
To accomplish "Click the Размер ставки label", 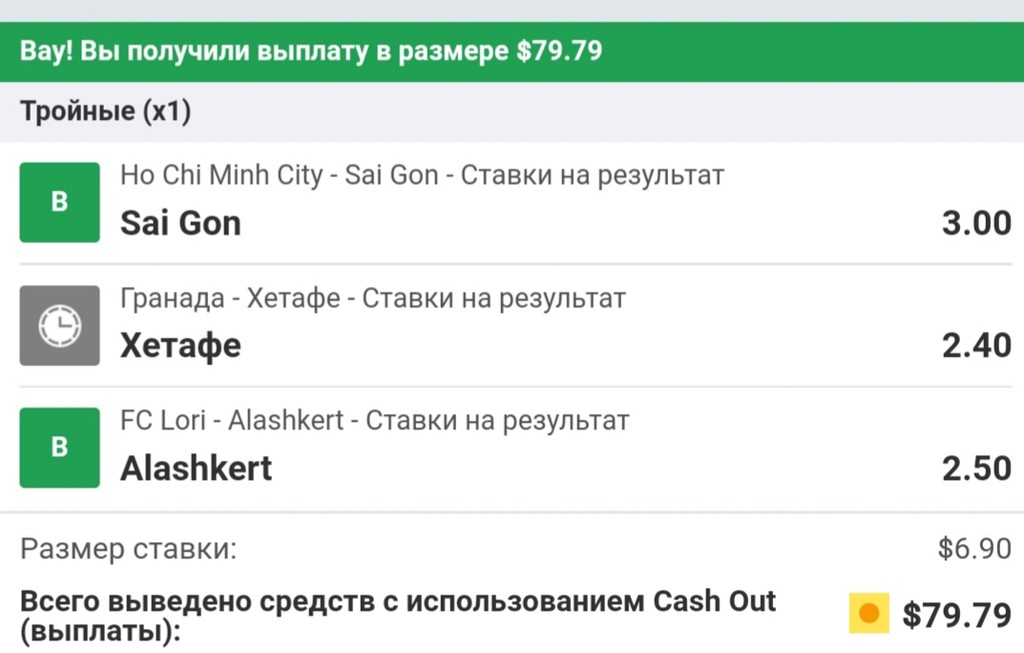I will pos(129,548).
